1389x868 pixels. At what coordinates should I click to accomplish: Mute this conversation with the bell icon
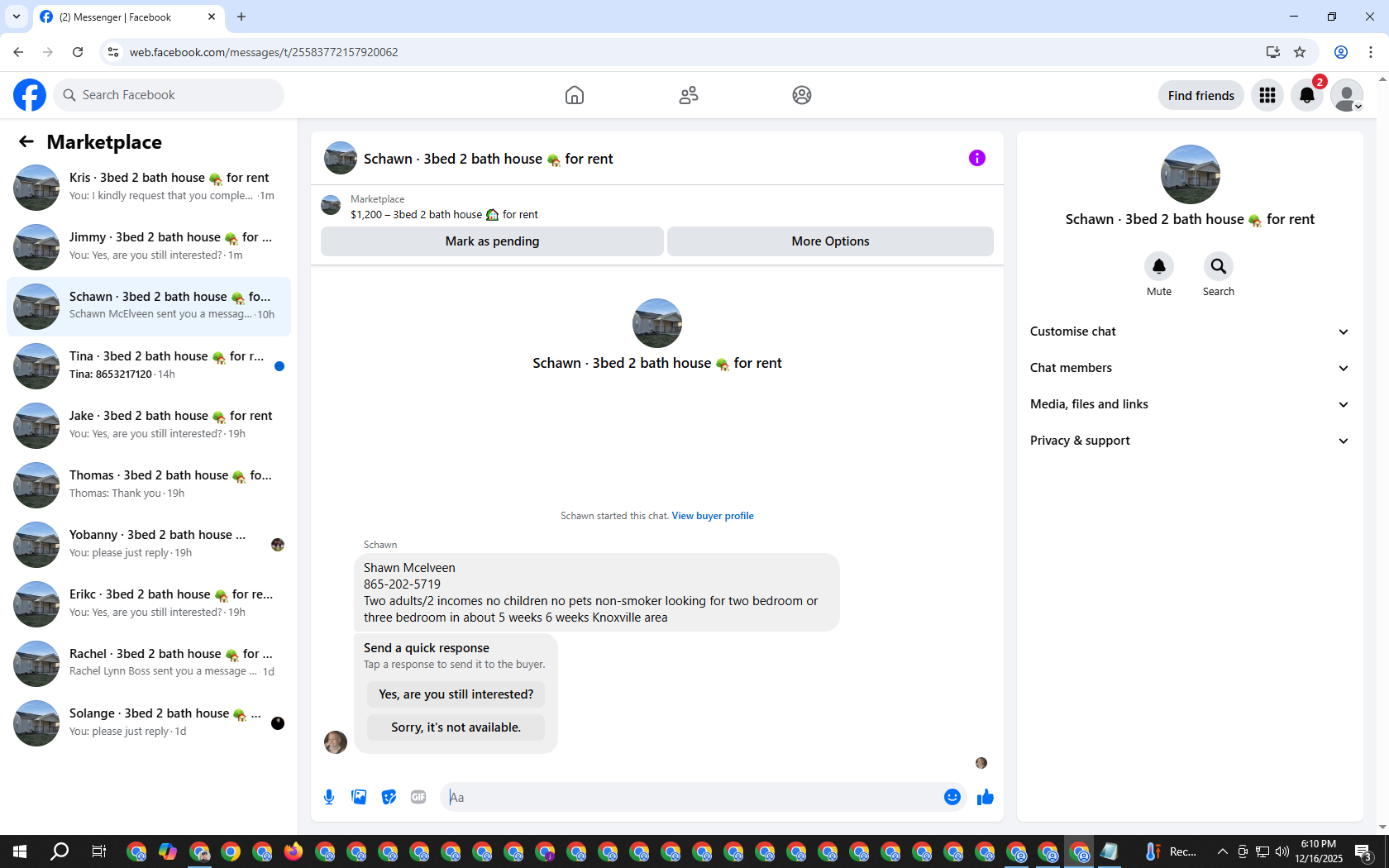click(1159, 266)
